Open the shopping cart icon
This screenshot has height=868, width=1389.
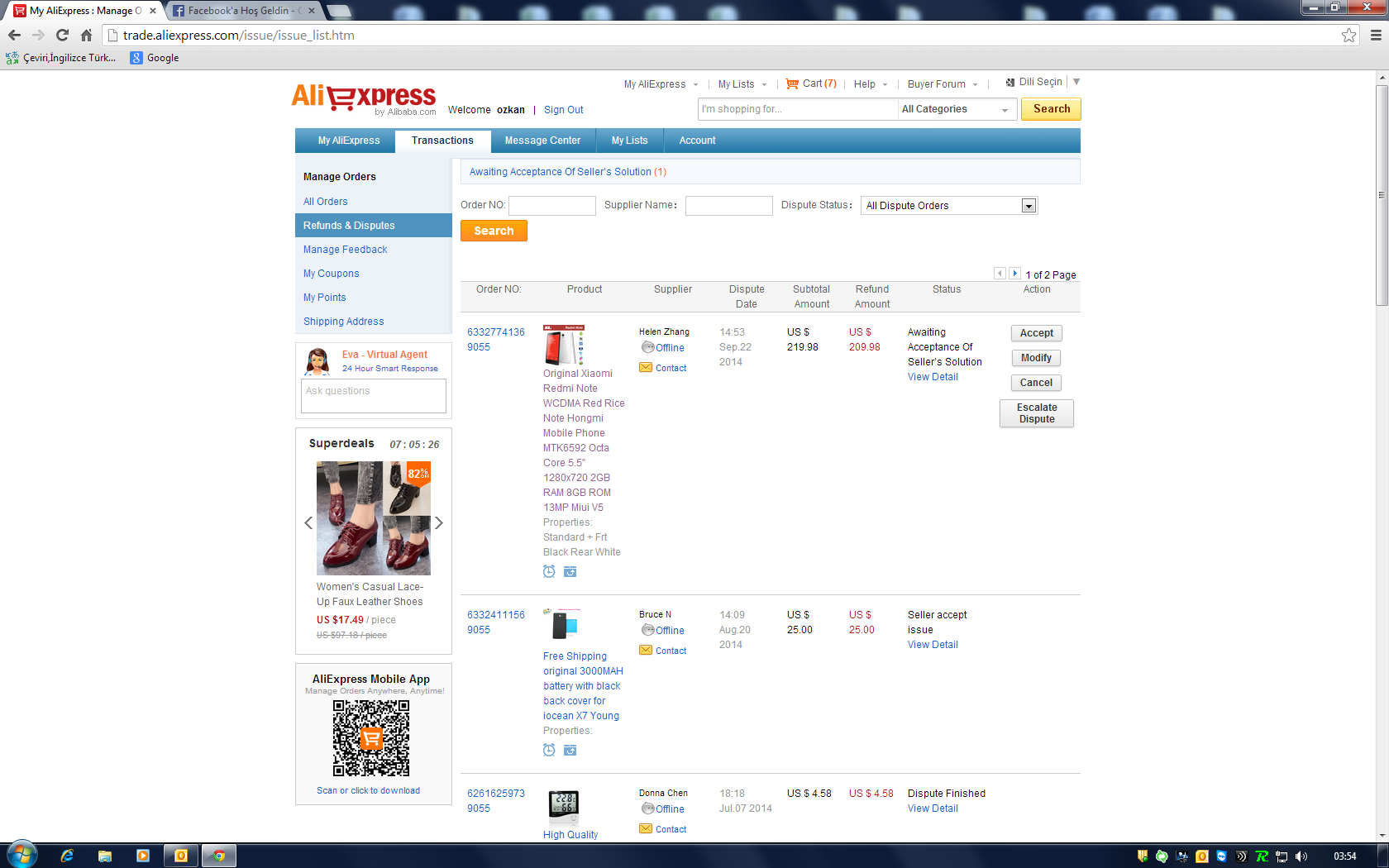tap(792, 83)
